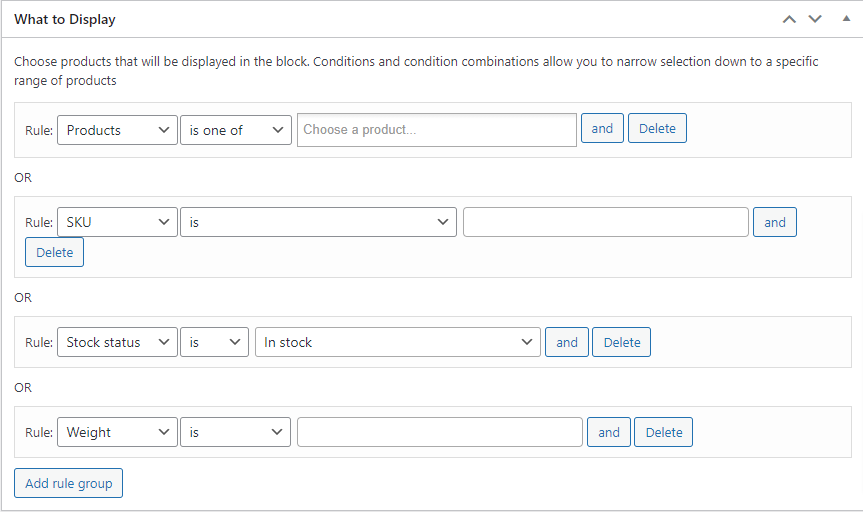Click 'and' button in SKU rule

point(775,222)
